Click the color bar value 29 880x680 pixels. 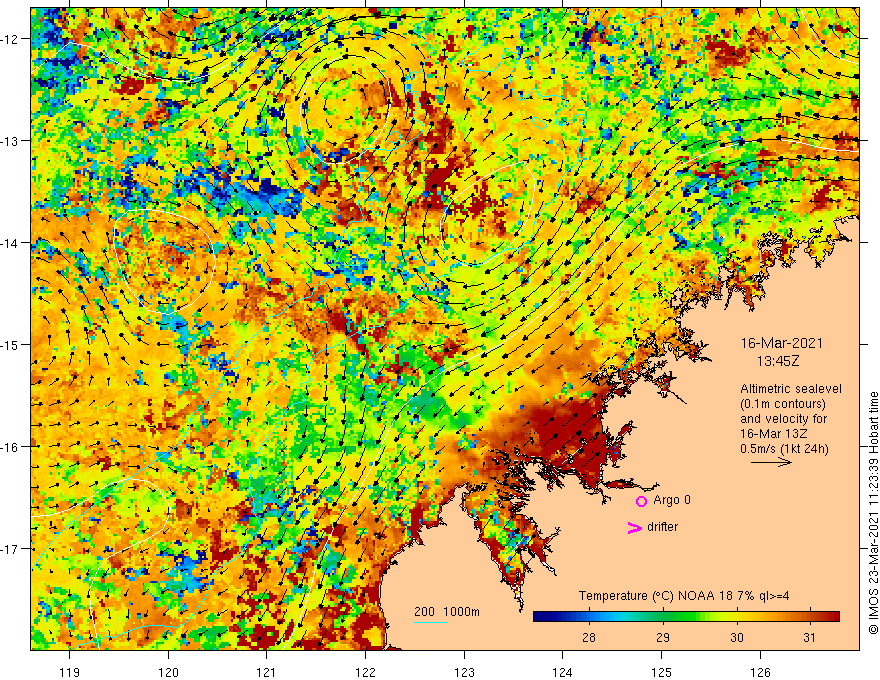pyautogui.click(x=662, y=637)
